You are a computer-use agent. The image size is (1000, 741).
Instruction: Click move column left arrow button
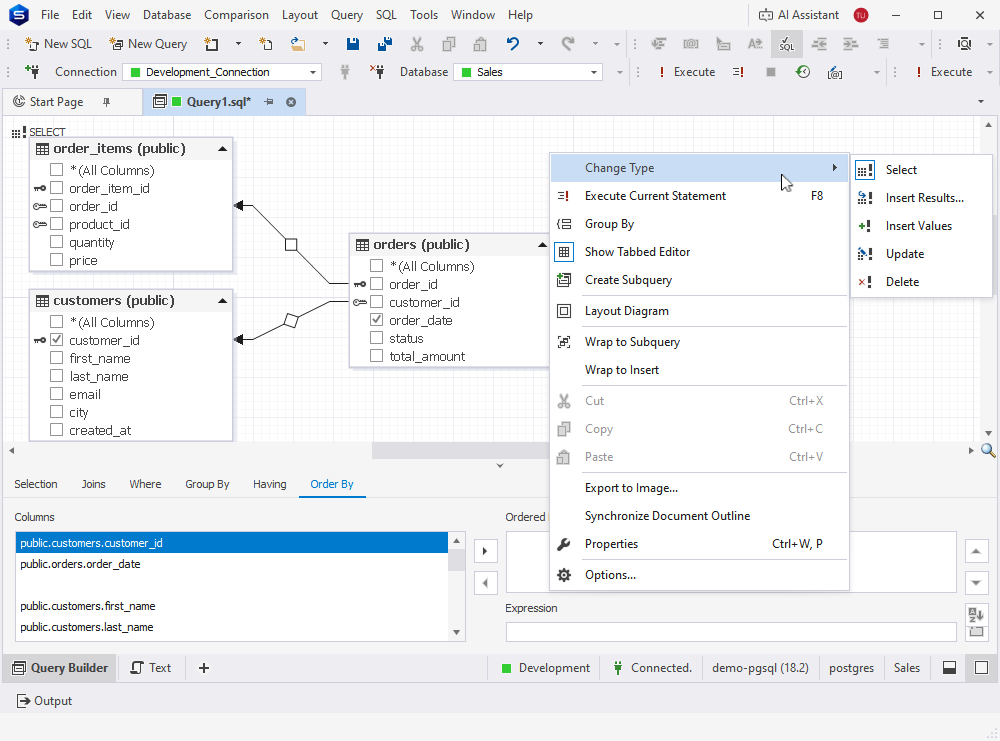click(x=485, y=582)
